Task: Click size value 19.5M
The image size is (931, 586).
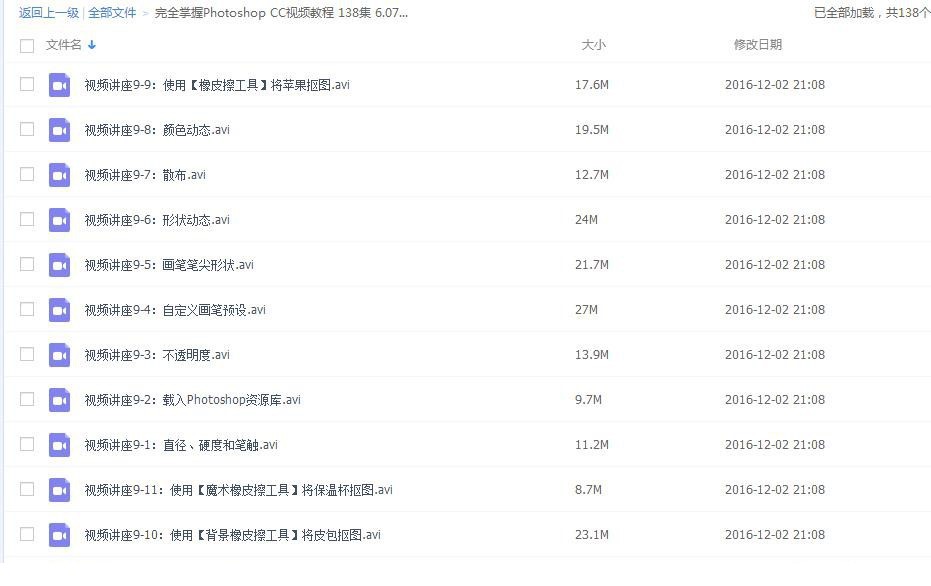Action: click(592, 130)
